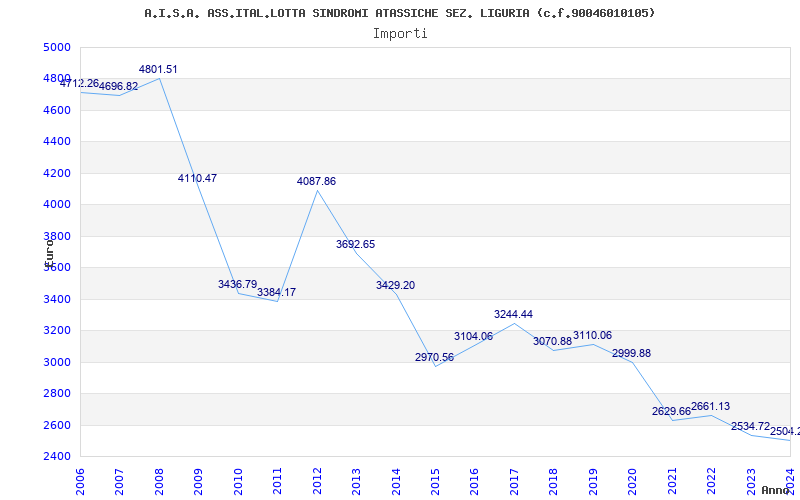Viewport: 800px width, 500px height.
Task: Select the 2661.13 data label
Action: tap(711, 407)
